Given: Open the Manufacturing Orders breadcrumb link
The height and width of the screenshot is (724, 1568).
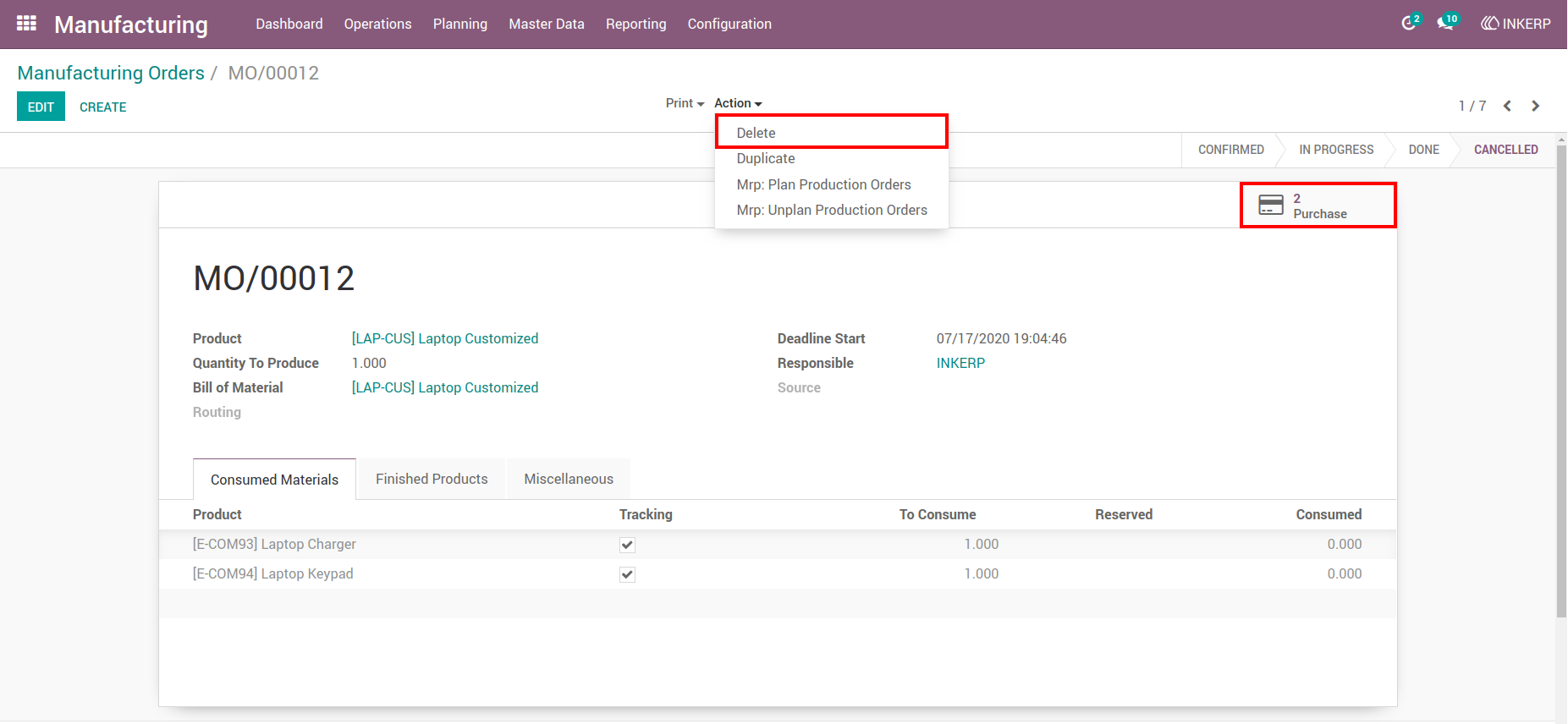Looking at the screenshot, I should tap(111, 73).
